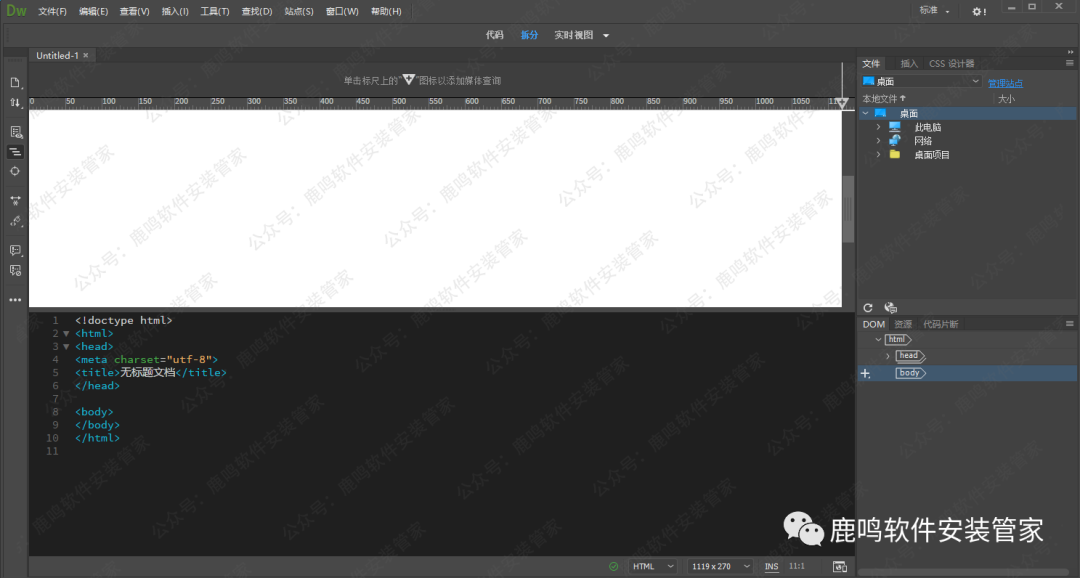The height and width of the screenshot is (578, 1080).
Task: Click the green check status icon
Action: coord(613,566)
